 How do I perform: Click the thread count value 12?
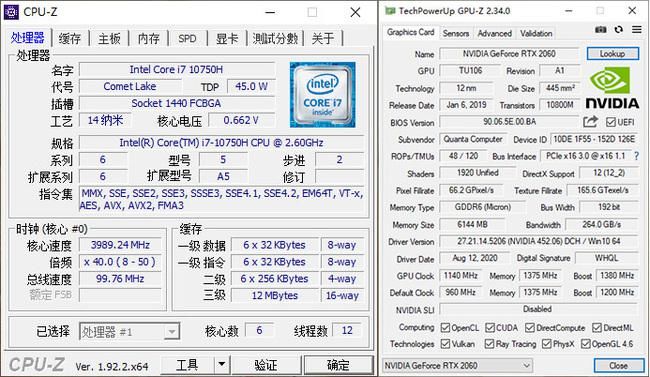click(347, 330)
